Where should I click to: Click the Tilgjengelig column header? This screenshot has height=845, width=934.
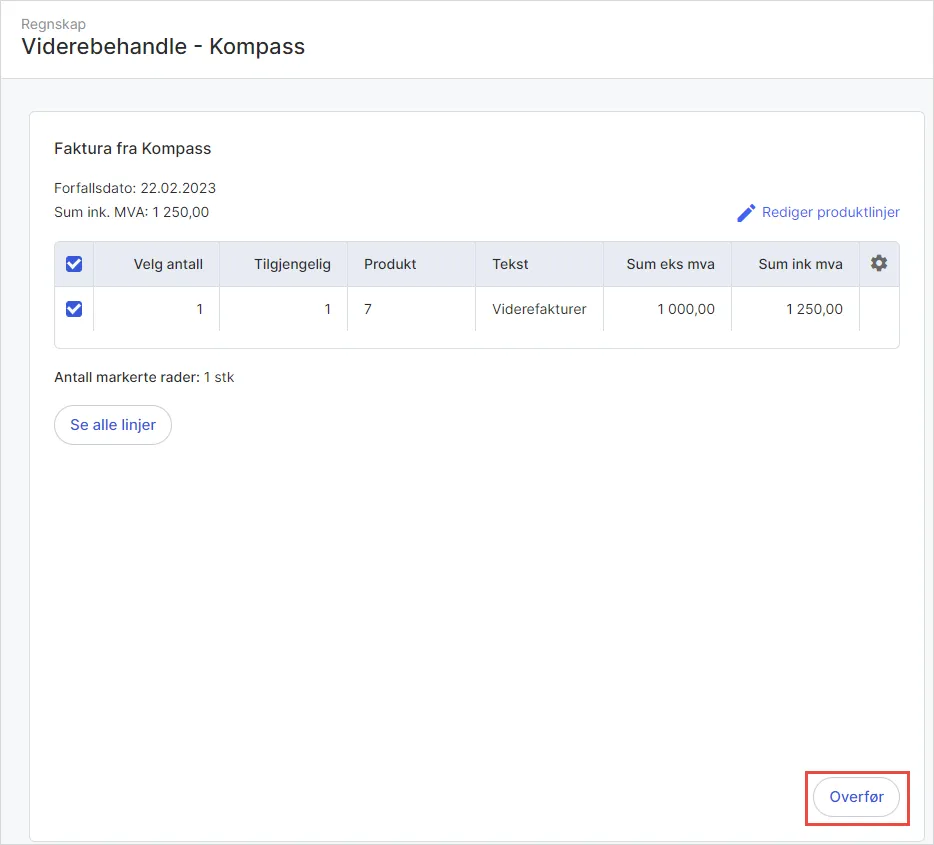(x=292, y=265)
